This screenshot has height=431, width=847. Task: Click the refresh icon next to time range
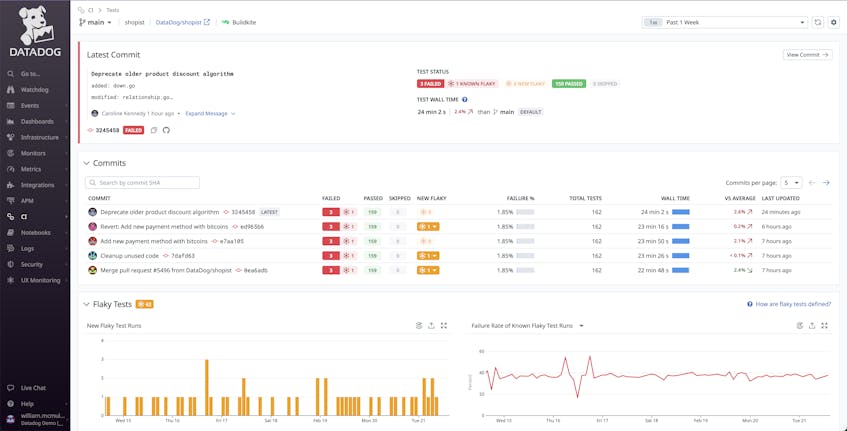coord(818,23)
